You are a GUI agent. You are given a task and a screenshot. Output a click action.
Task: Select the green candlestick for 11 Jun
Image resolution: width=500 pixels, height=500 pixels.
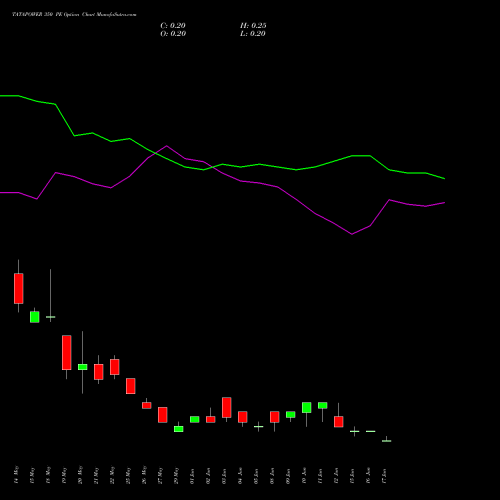[323, 405]
